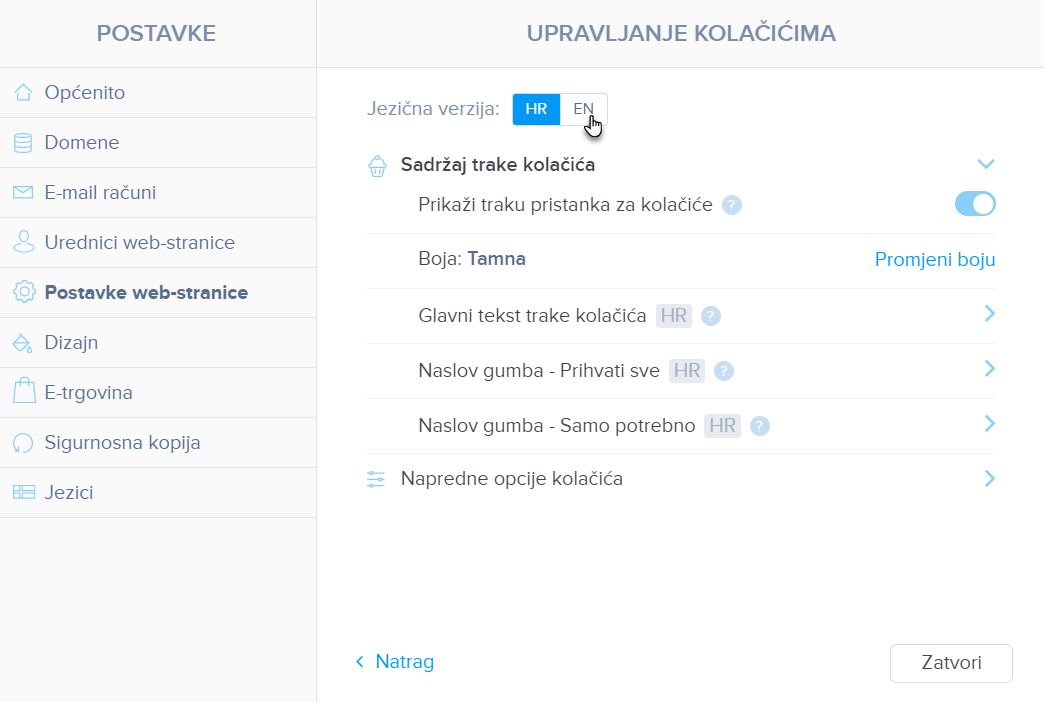Screen dimensions: 1044x702
Task: Click the Naslov gumba - Prihvati sve label
Action: point(539,370)
